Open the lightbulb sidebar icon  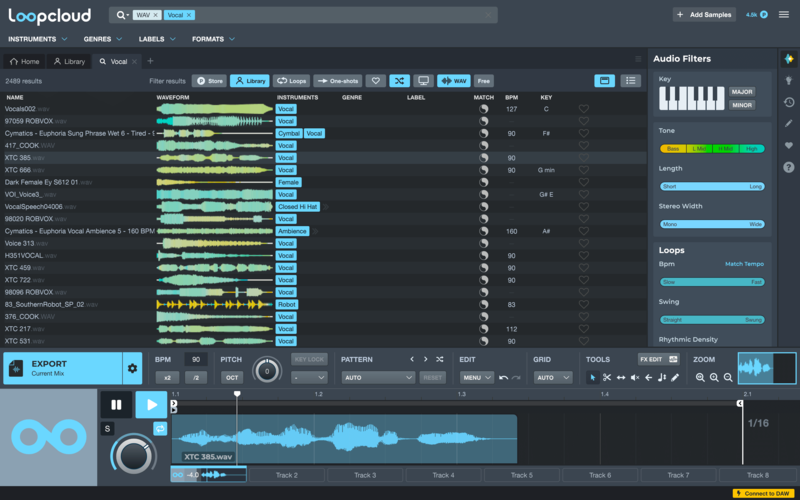tap(789, 81)
